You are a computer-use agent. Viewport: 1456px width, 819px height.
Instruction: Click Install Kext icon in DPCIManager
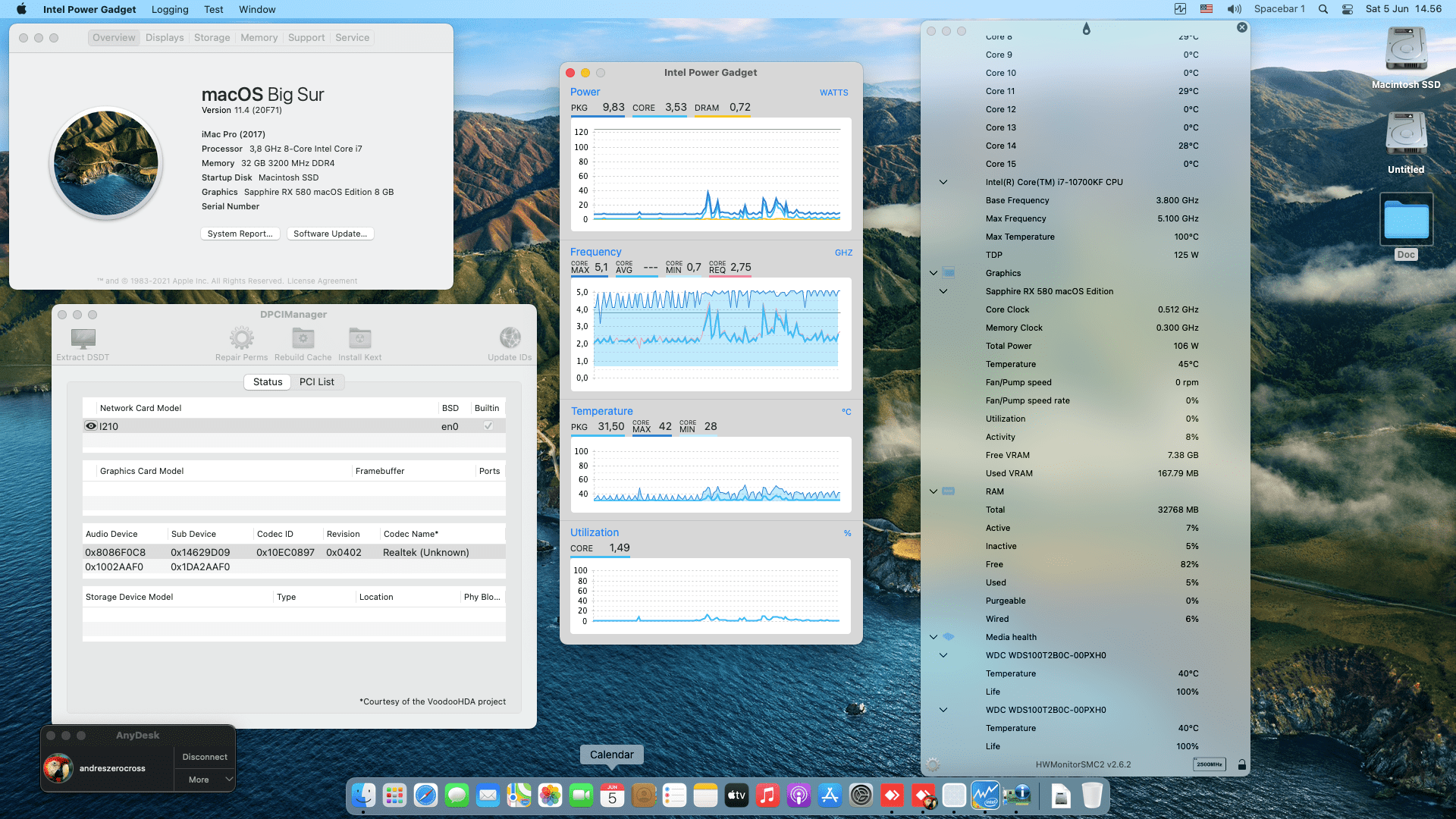click(359, 338)
